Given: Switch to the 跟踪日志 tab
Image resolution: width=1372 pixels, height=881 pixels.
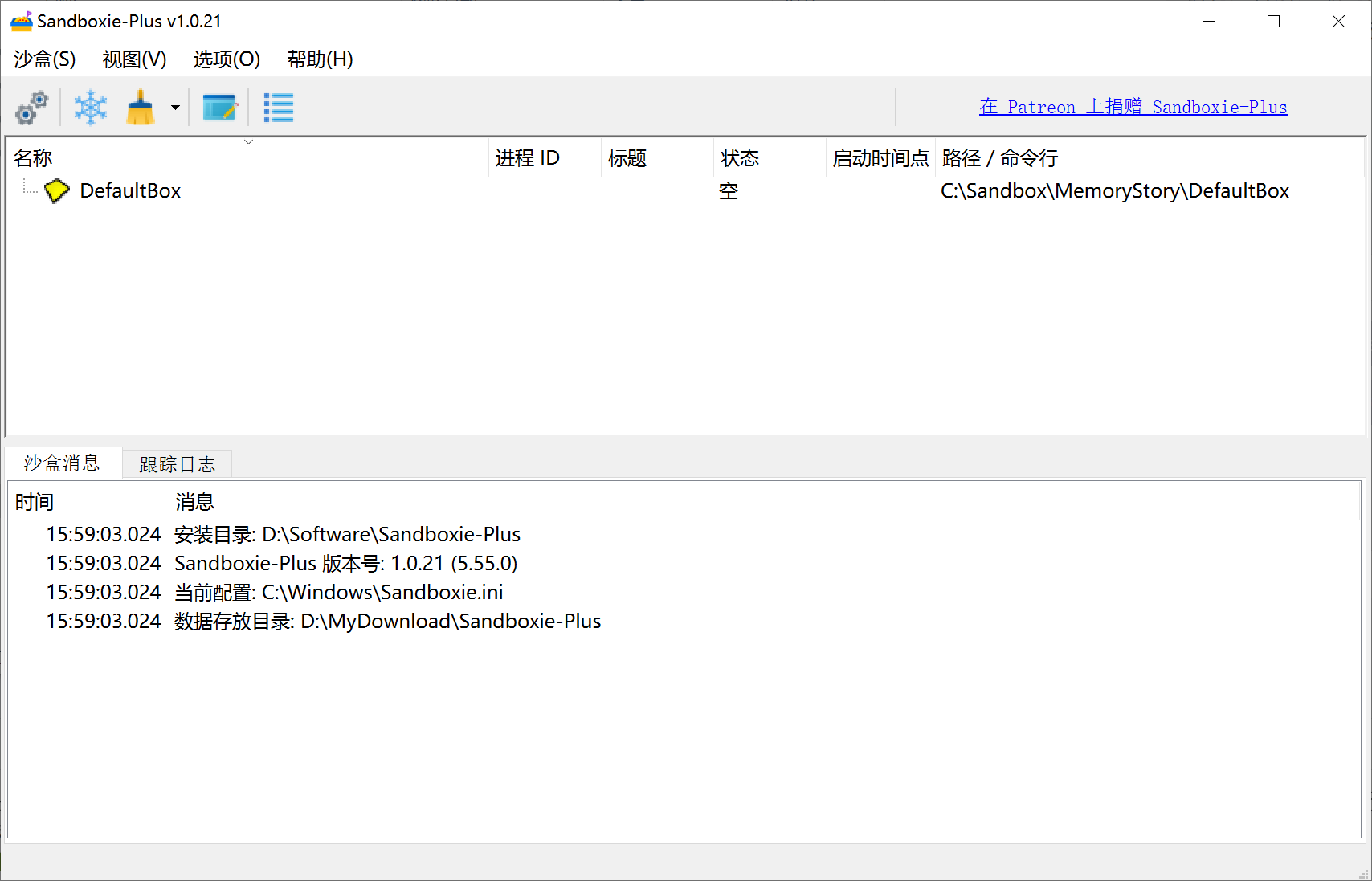Looking at the screenshot, I should 178,465.
